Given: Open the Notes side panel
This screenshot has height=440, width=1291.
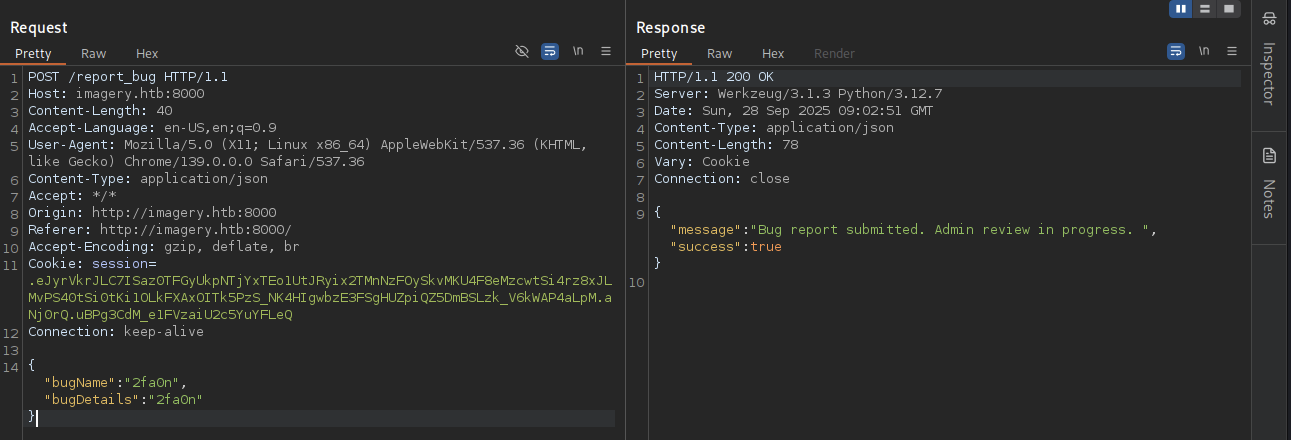Looking at the screenshot, I should 1270,186.
